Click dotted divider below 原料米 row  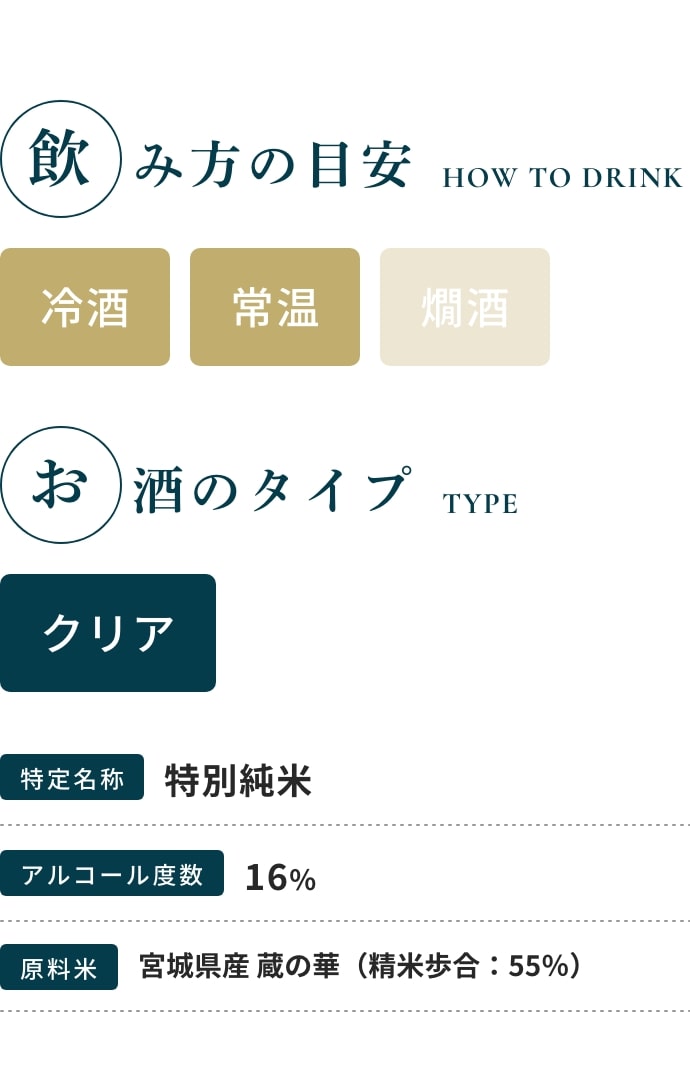click(x=345, y=1011)
